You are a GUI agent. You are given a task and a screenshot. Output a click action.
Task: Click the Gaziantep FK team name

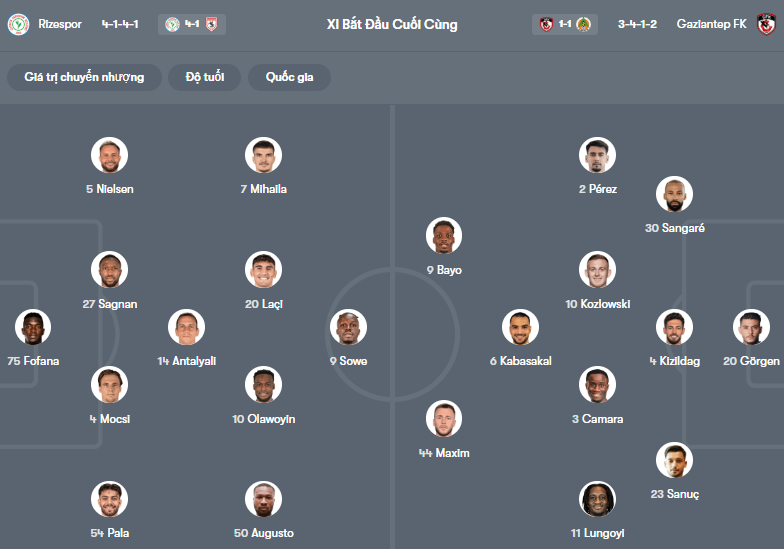[x=711, y=24]
